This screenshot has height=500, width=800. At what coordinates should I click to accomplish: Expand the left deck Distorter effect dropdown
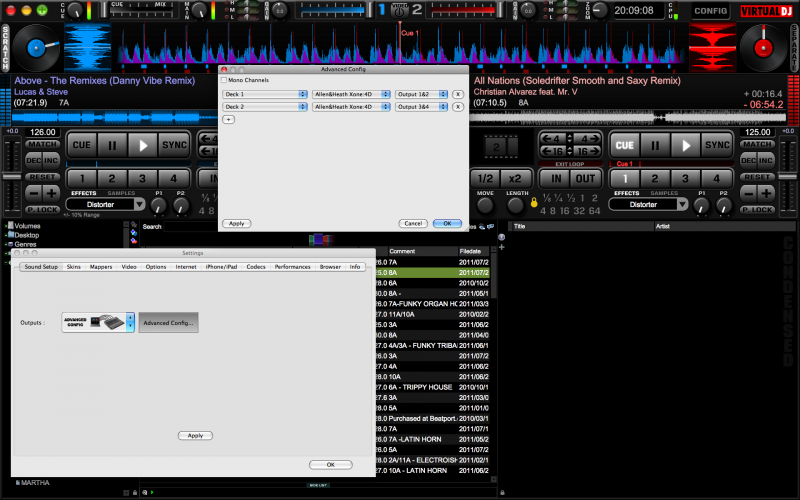click(139, 204)
